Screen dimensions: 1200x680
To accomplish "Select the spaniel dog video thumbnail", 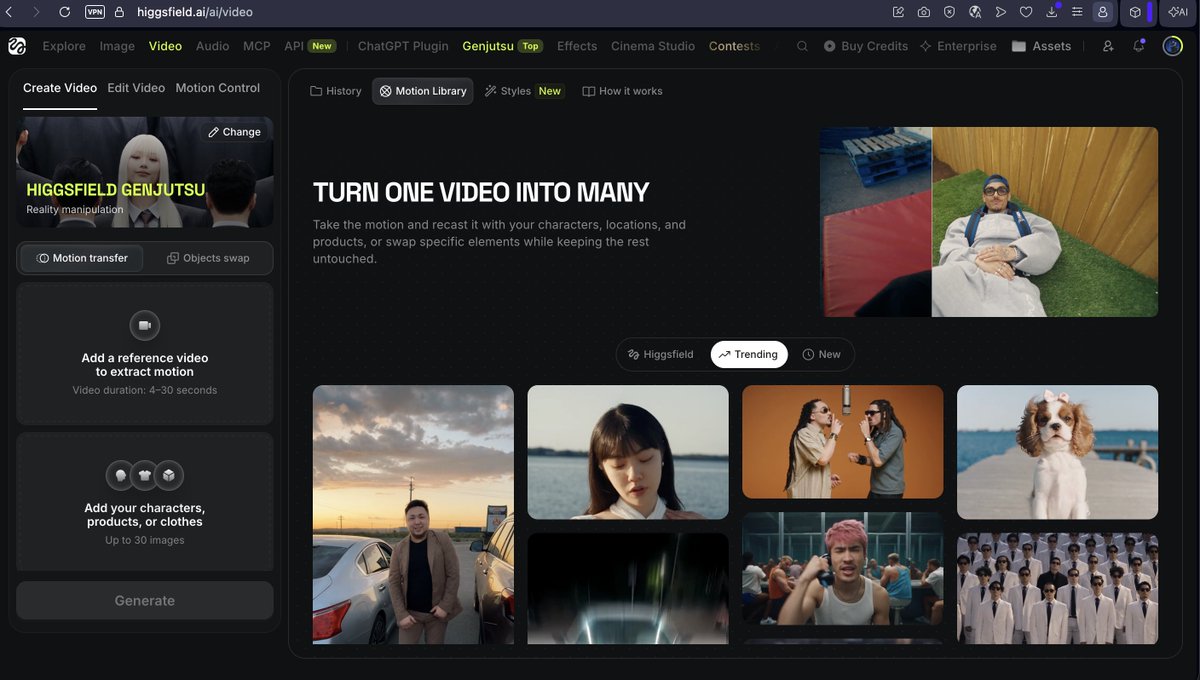I will (x=1057, y=452).
